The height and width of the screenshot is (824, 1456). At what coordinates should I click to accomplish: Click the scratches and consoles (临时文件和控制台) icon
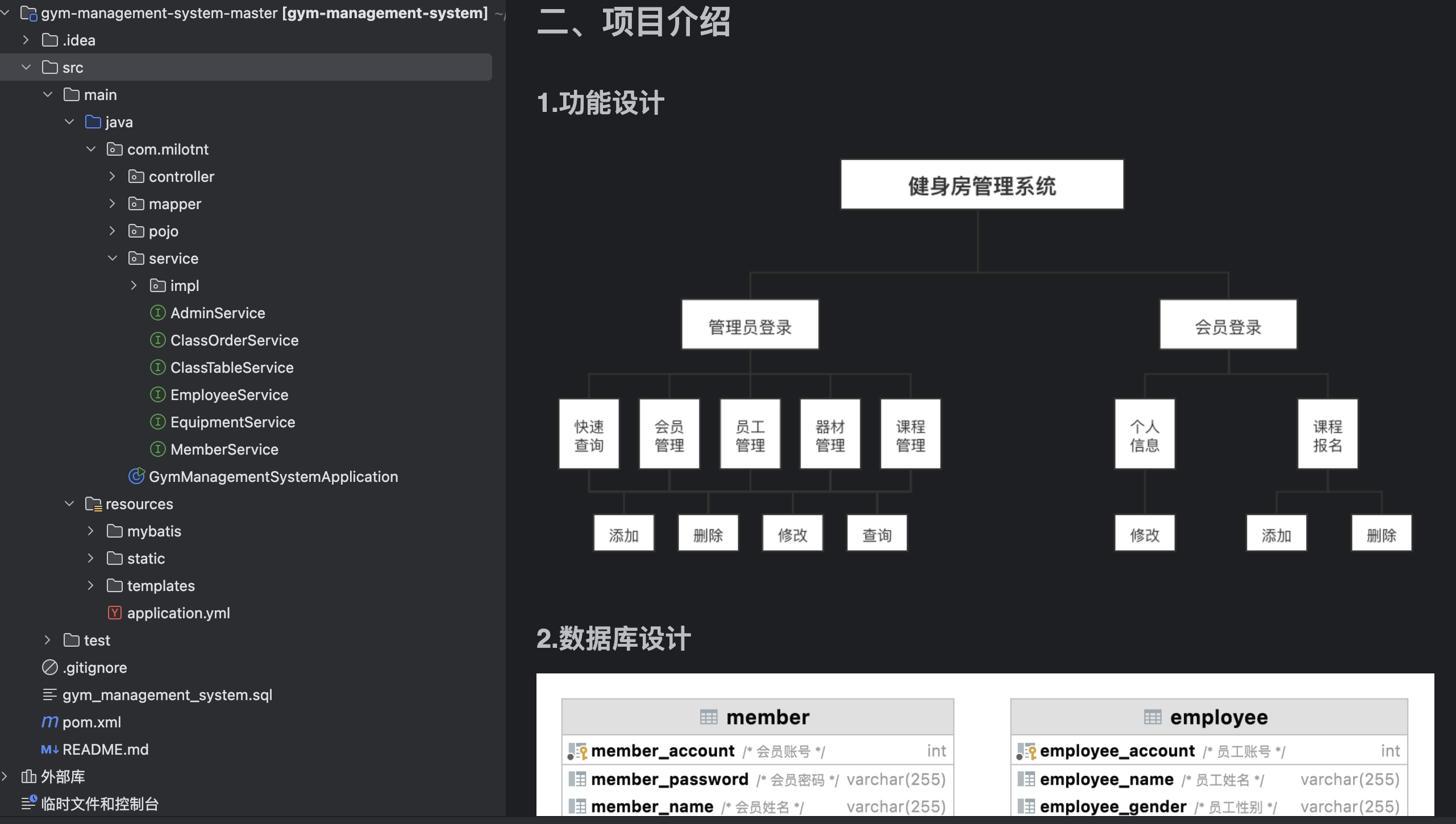pyautogui.click(x=28, y=804)
